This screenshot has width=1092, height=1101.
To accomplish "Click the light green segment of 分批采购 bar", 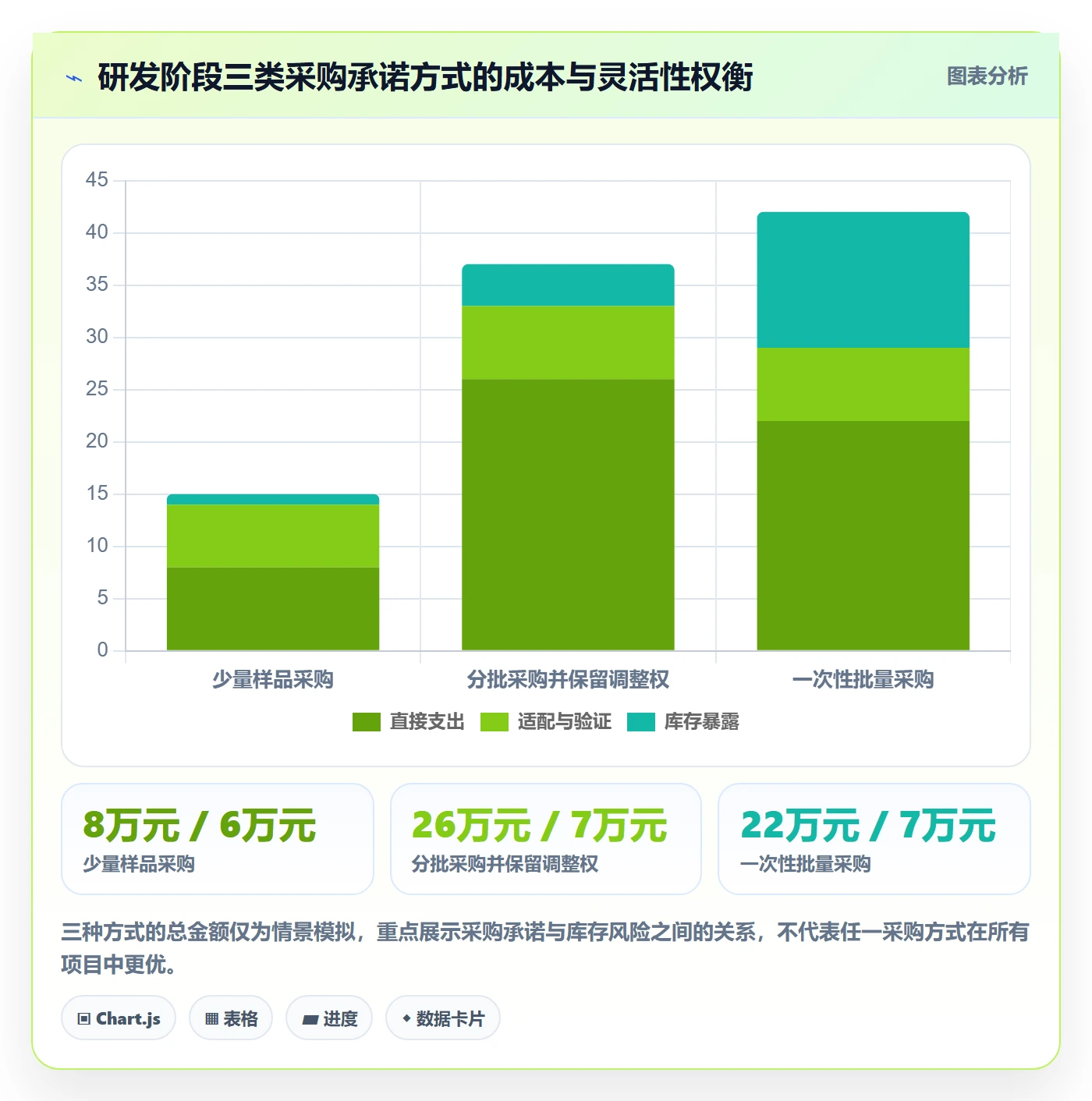I will 568,343.
